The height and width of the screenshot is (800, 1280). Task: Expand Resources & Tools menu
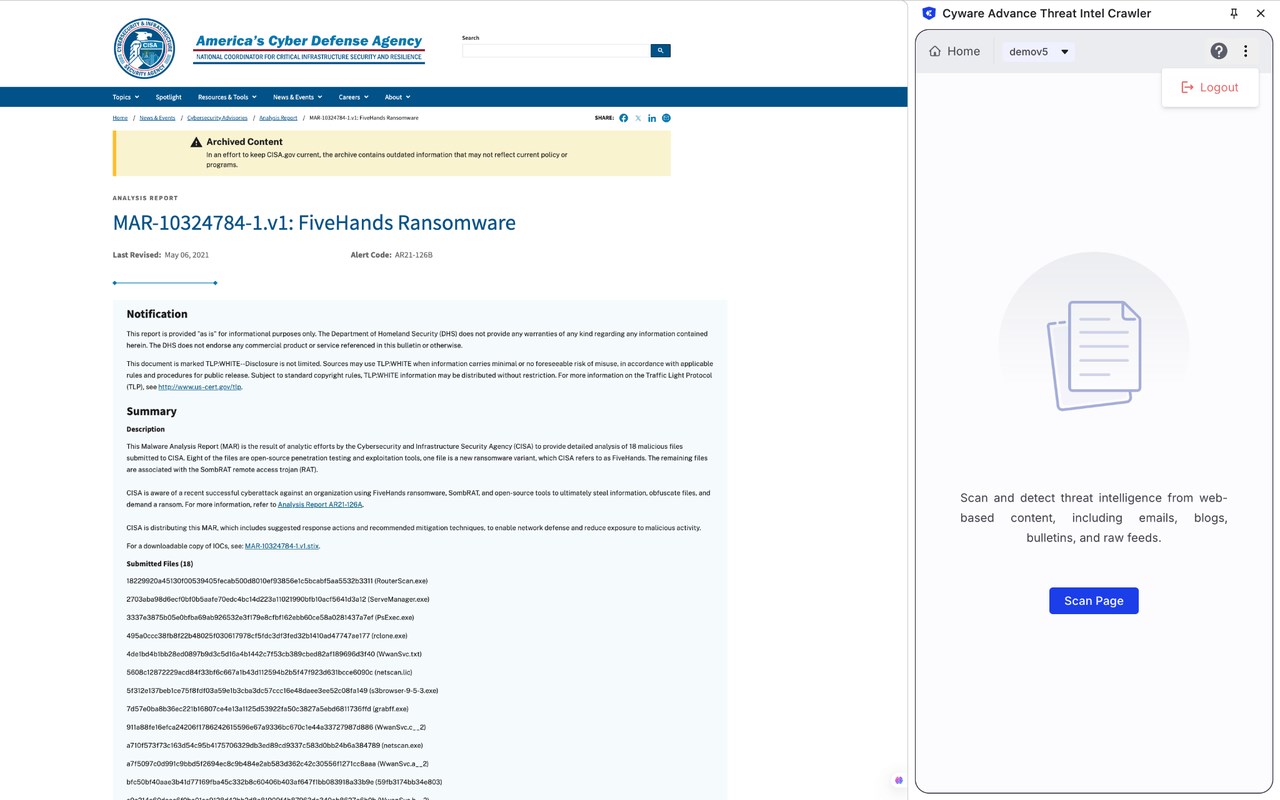[227, 97]
